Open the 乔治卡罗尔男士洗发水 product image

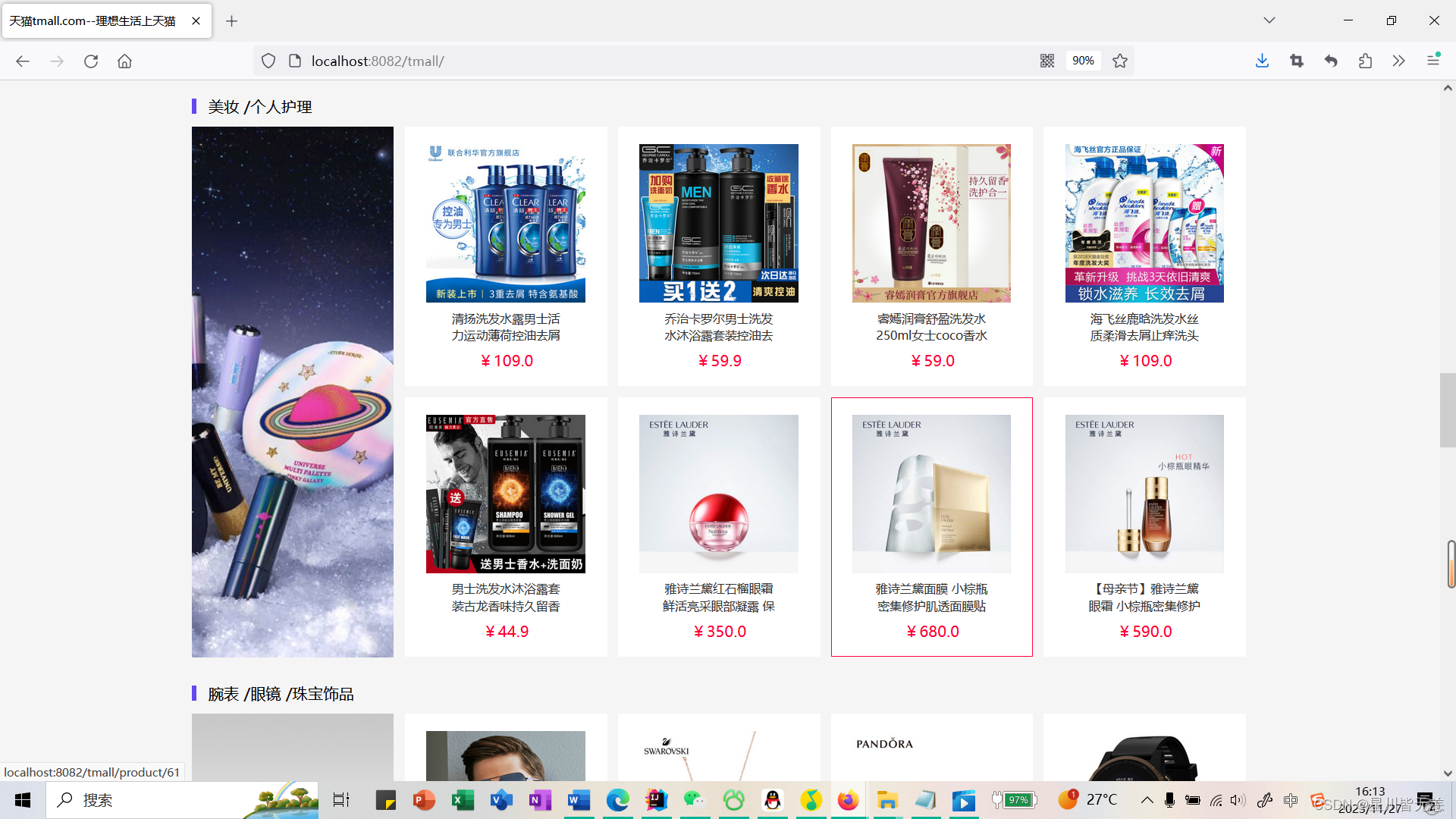719,223
